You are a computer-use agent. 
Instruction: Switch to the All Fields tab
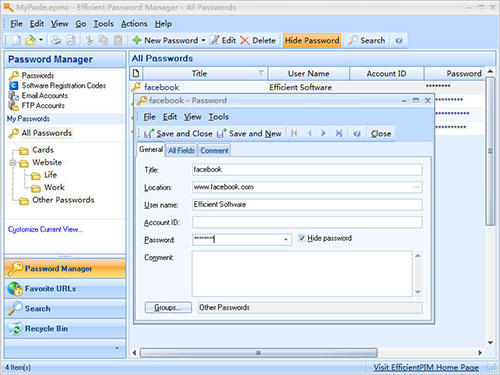click(x=181, y=151)
